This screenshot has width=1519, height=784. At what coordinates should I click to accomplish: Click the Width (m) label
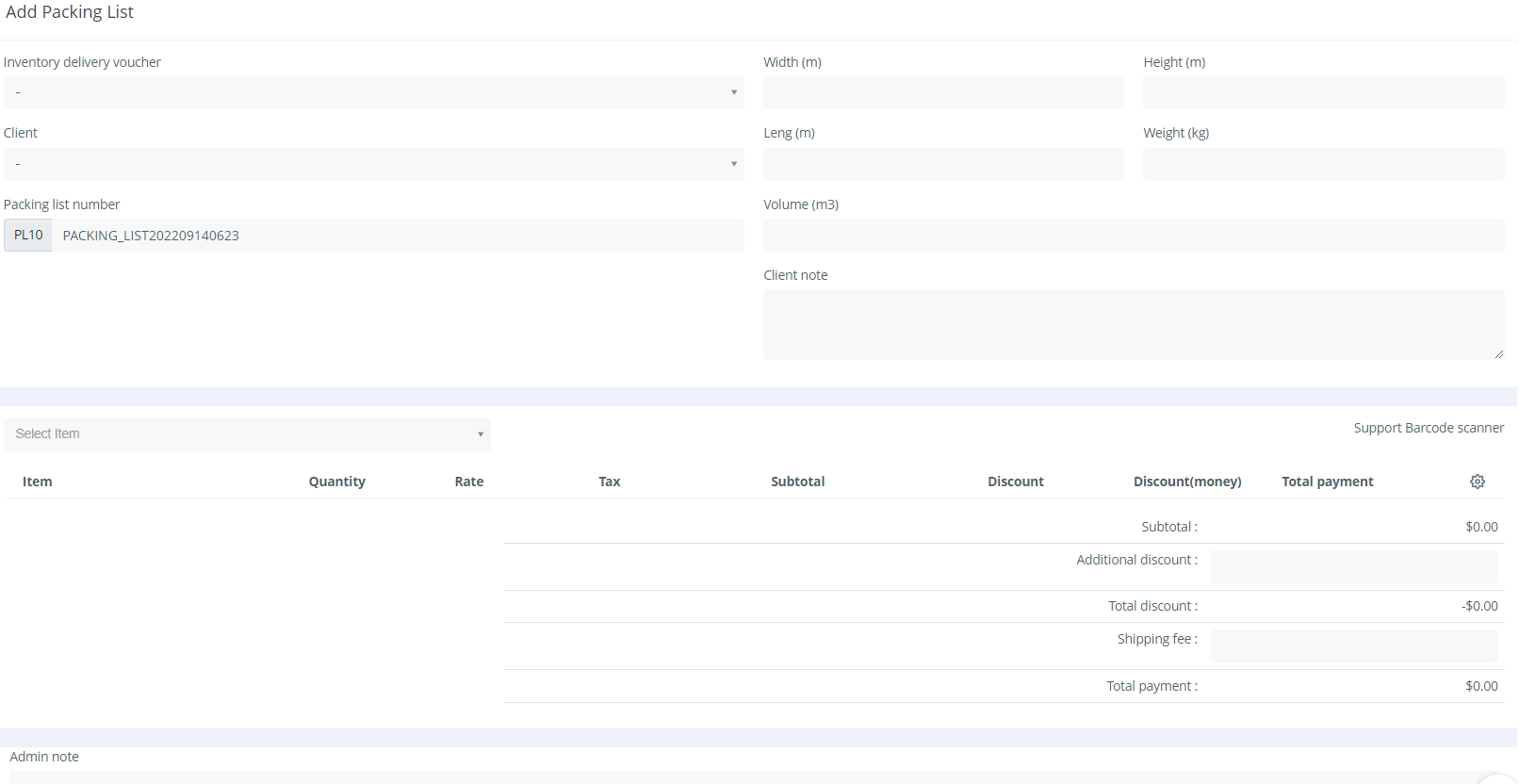point(792,62)
